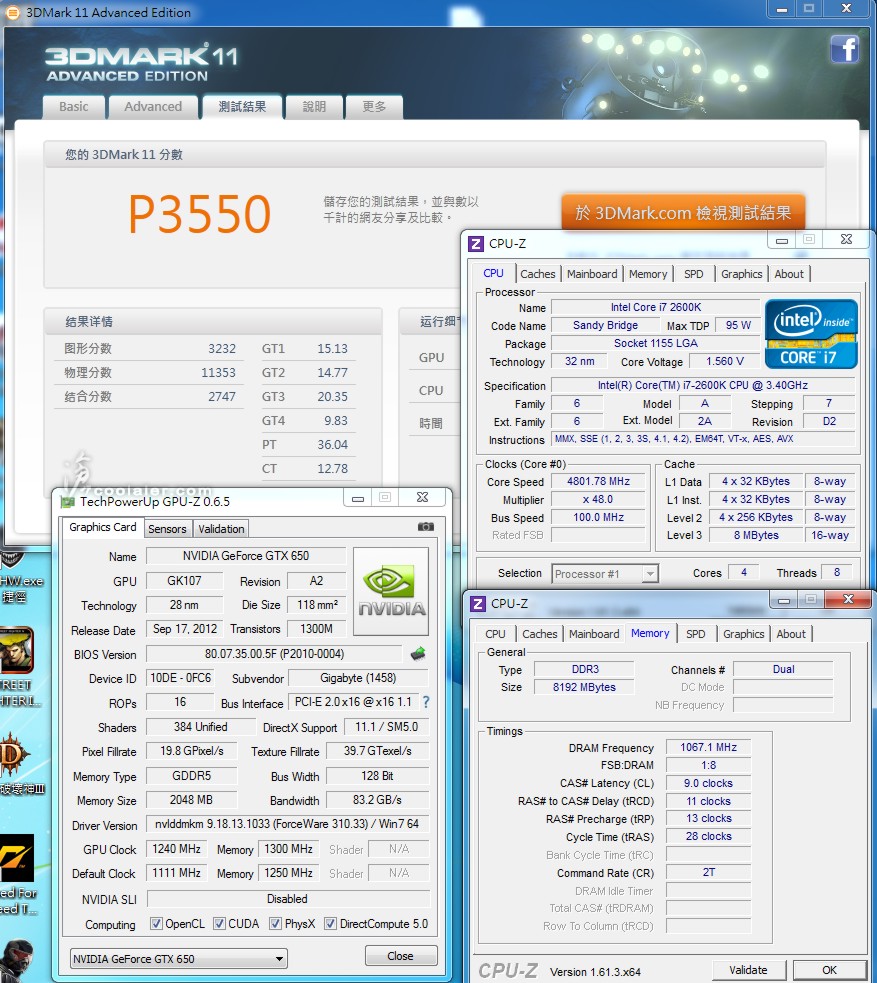The width and height of the screenshot is (877, 983).
Task: Open the Street Fighter desktop shortcut
Action: click(17, 666)
